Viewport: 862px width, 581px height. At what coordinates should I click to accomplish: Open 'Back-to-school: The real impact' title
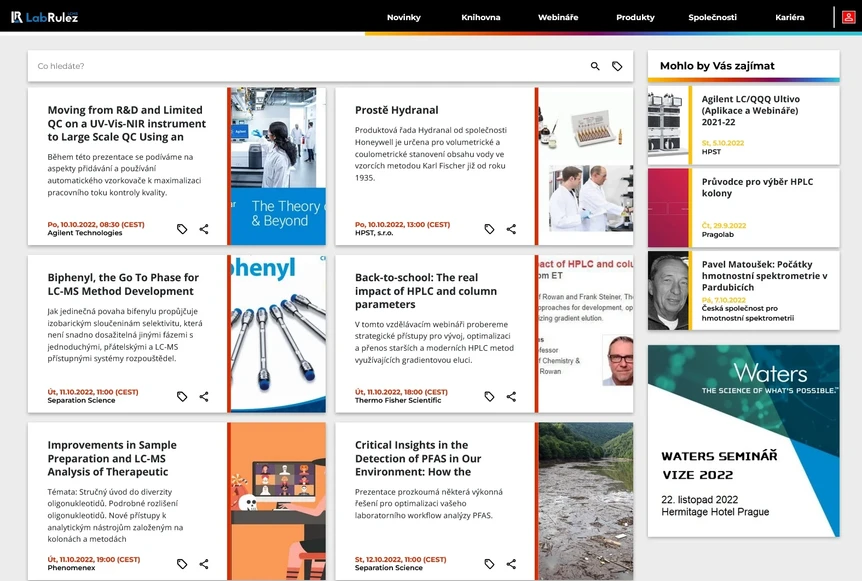426,291
